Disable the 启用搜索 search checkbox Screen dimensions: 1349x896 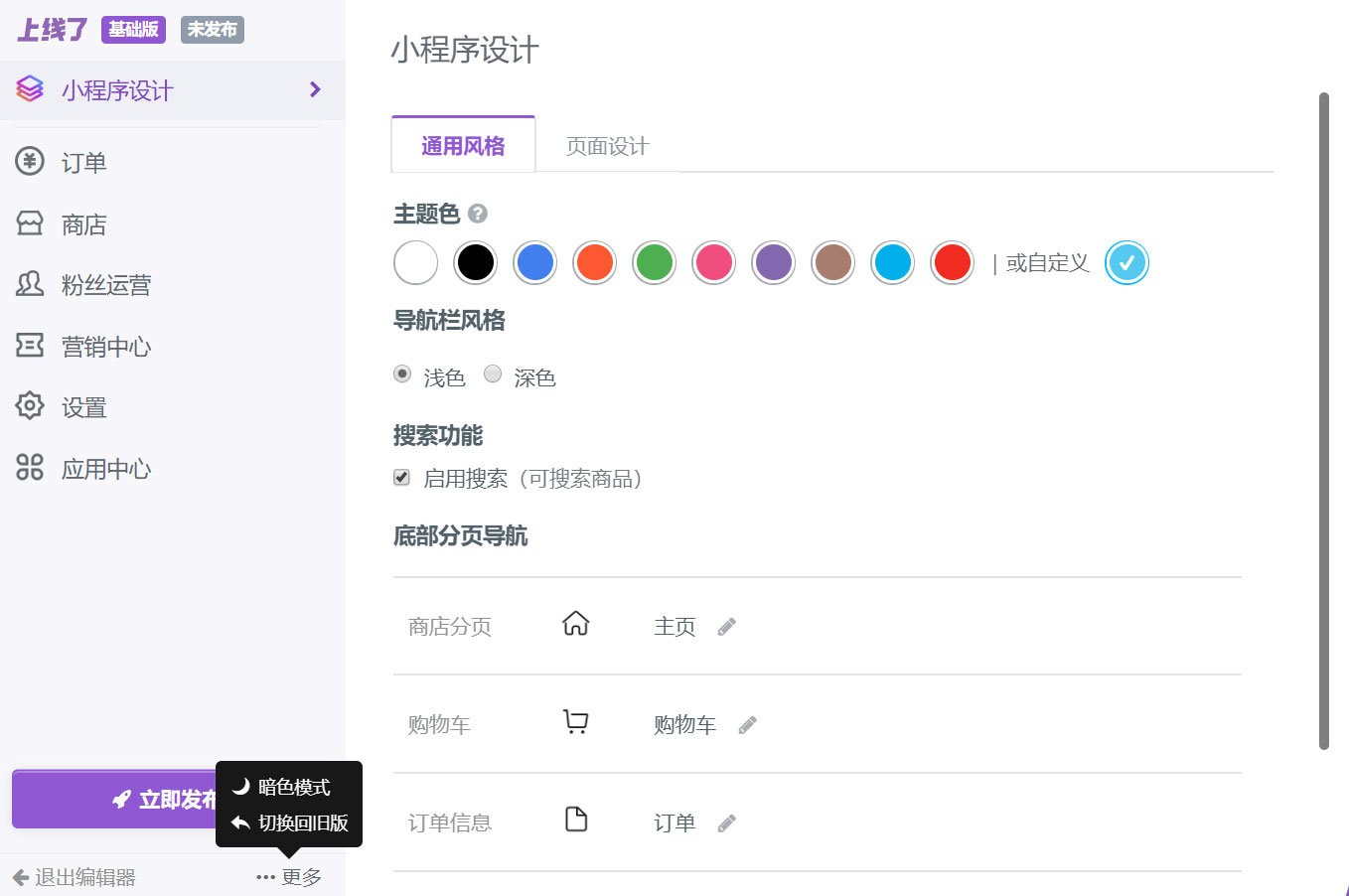401,477
